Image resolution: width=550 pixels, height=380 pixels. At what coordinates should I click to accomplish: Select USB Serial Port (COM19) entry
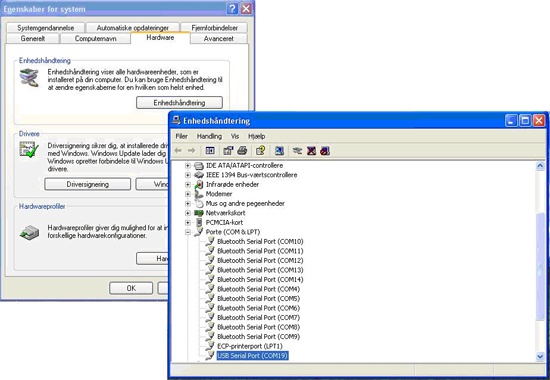(x=252, y=355)
